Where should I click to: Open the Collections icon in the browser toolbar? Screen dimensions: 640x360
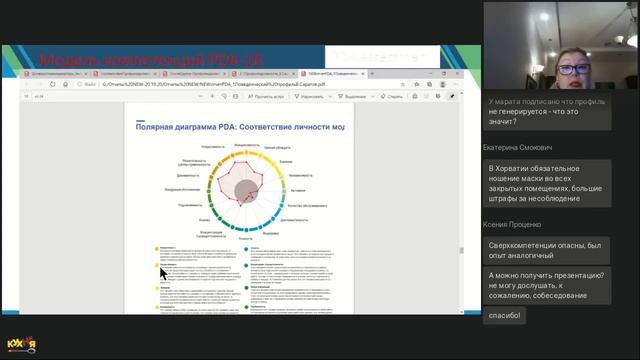429,84
